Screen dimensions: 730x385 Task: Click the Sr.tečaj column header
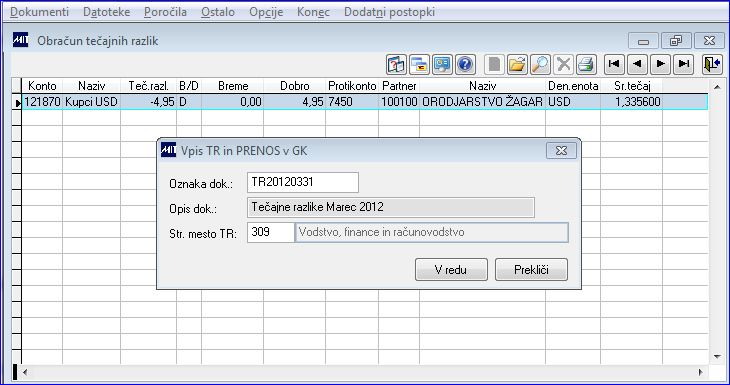pos(632,86)
